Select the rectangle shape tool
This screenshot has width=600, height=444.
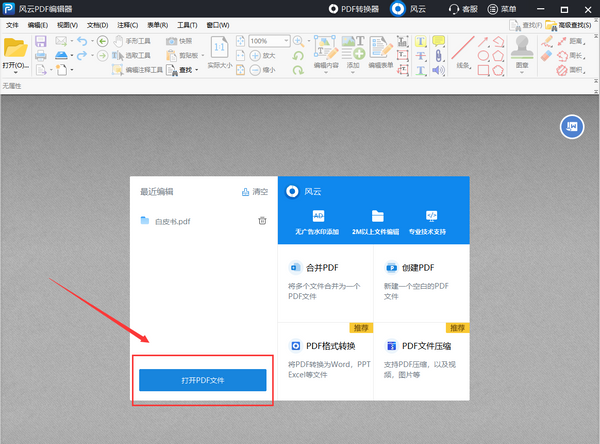483,70
